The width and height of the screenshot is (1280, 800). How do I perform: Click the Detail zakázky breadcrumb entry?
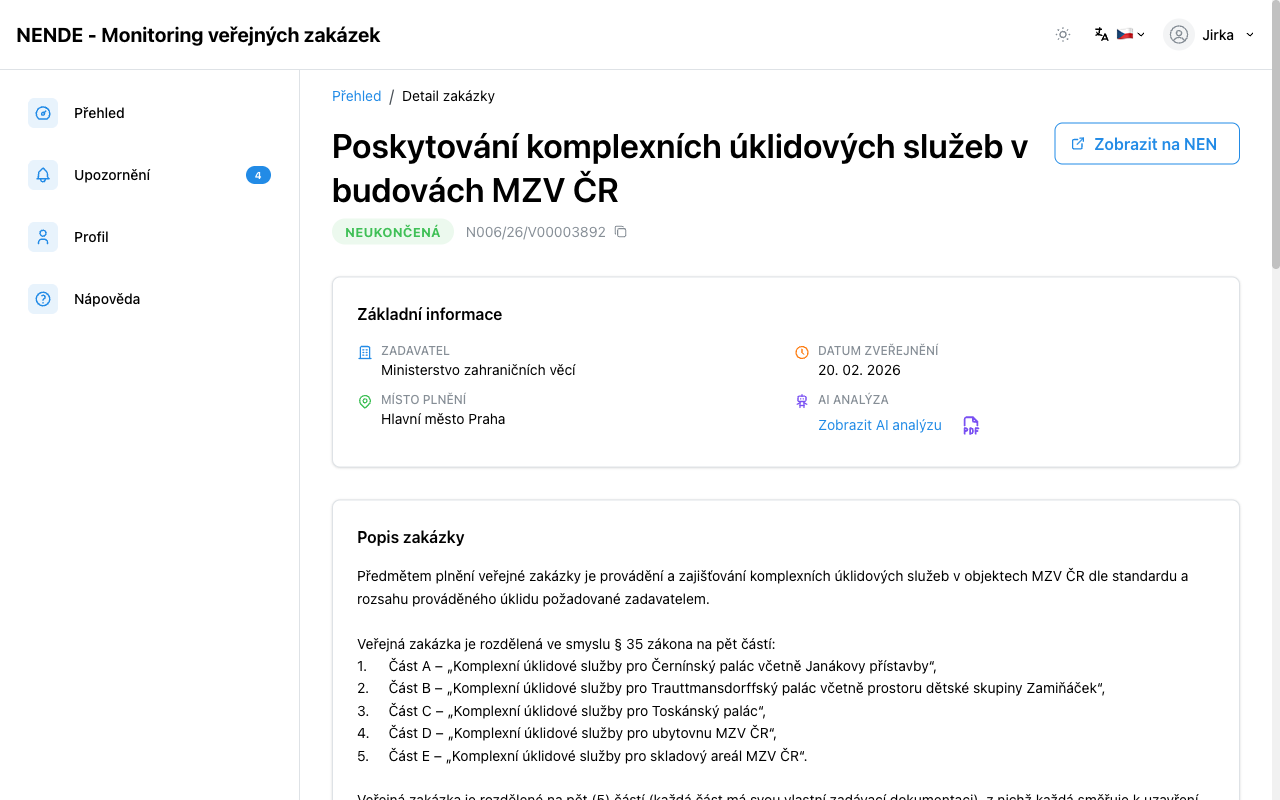447,96
